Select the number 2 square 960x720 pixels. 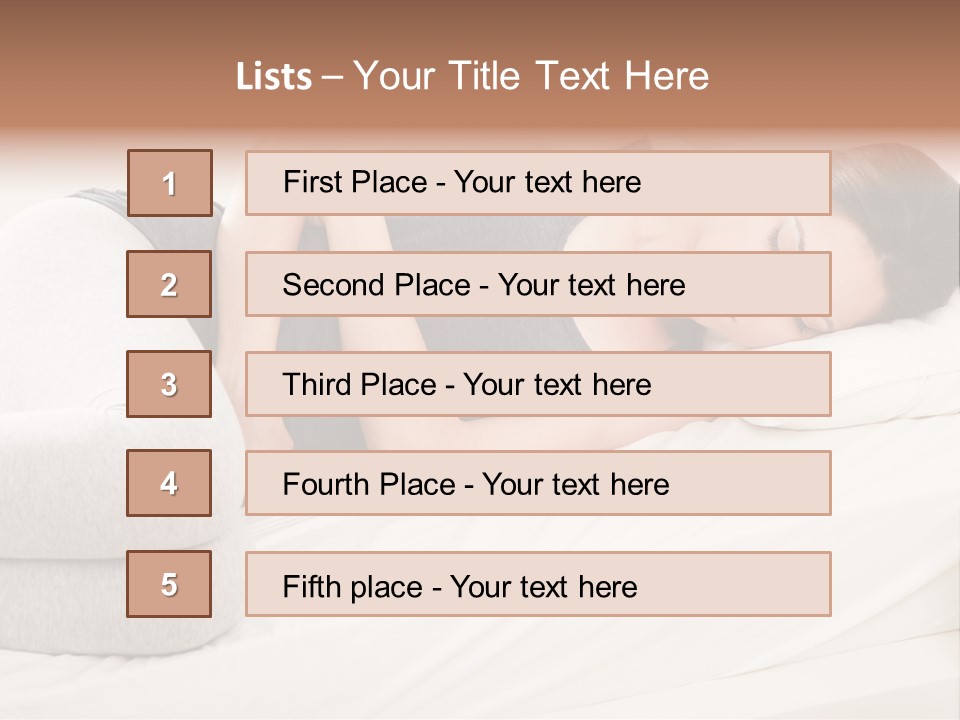(169, 284)
